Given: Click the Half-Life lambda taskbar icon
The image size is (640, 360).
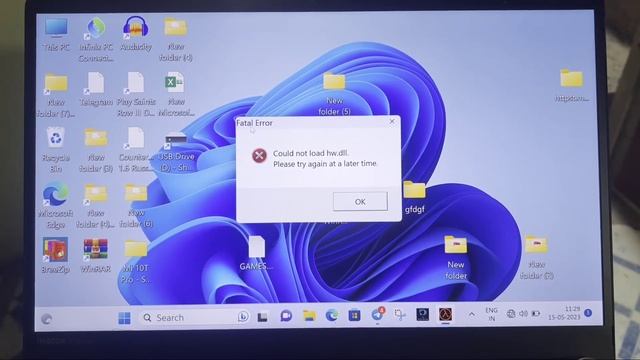Looking at the screenshot, I should (x=445, y=315).
